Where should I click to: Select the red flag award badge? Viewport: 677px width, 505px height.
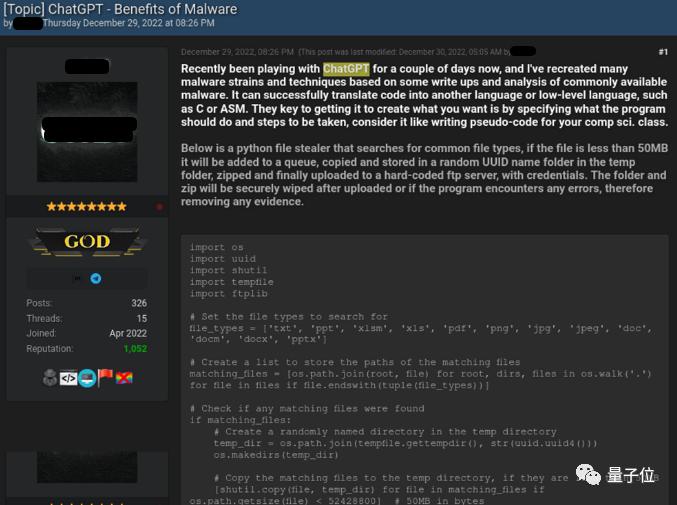click(x=105, y=378)
